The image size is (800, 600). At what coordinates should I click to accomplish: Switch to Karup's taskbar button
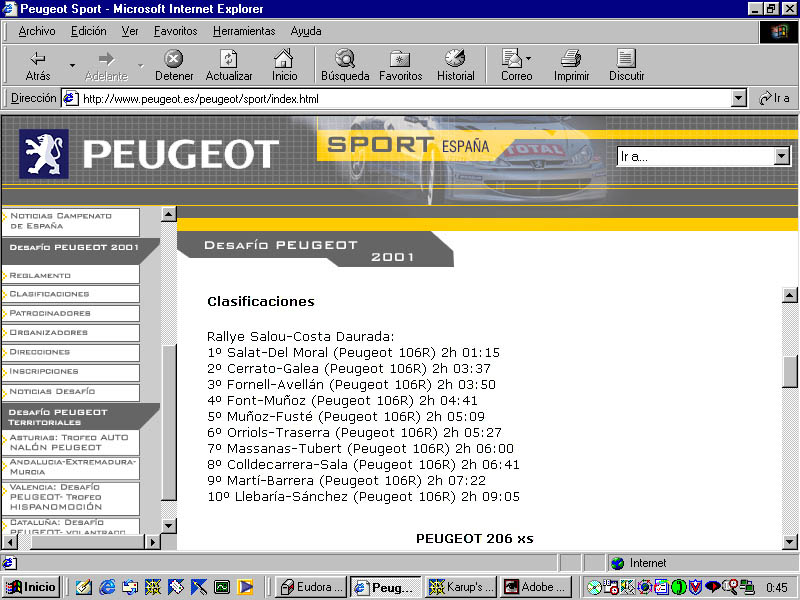461,587
